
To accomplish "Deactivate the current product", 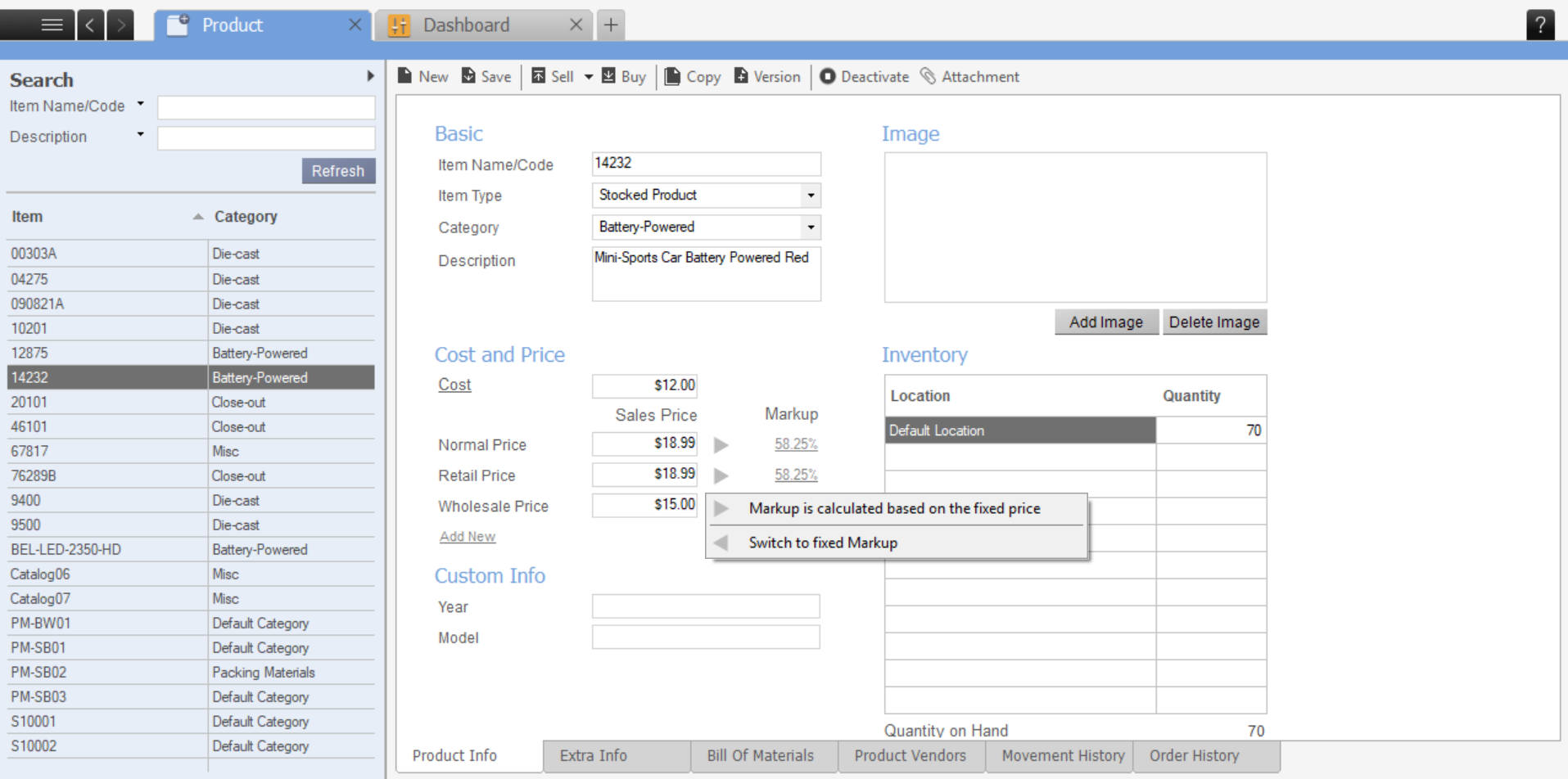I will 865,76.
